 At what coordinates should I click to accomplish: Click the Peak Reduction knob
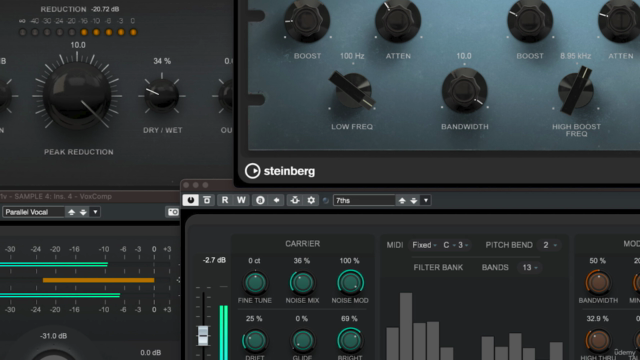coord(77,96)
